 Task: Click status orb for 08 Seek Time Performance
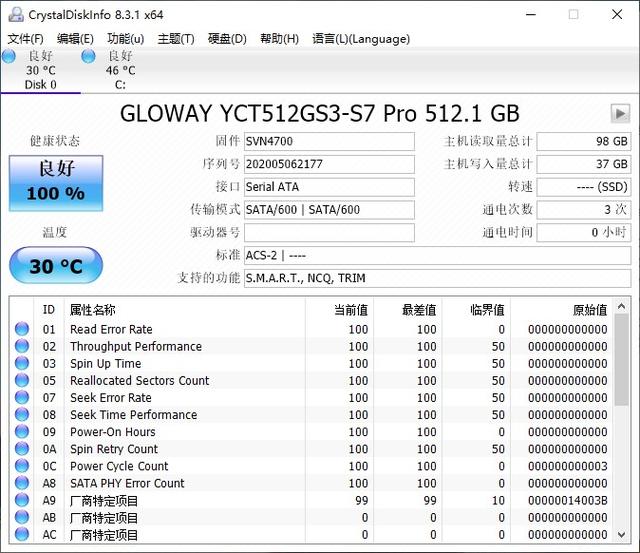22,414
